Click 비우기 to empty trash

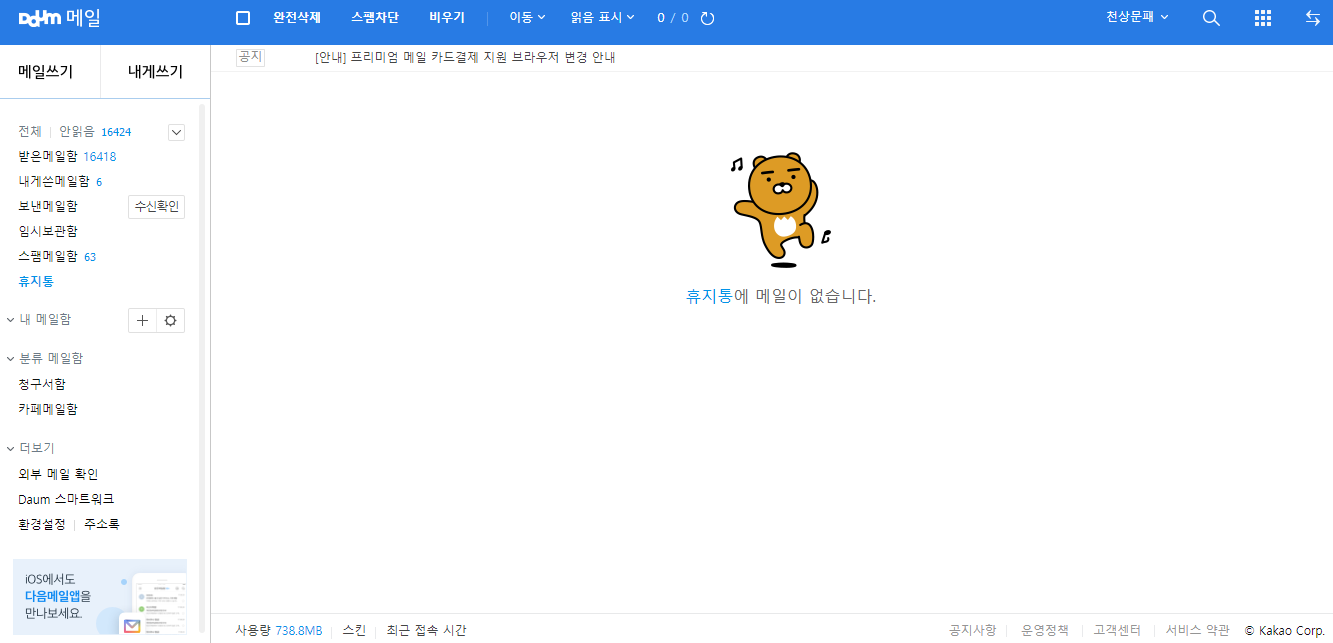pyautogui.click(x=447, y=18)
